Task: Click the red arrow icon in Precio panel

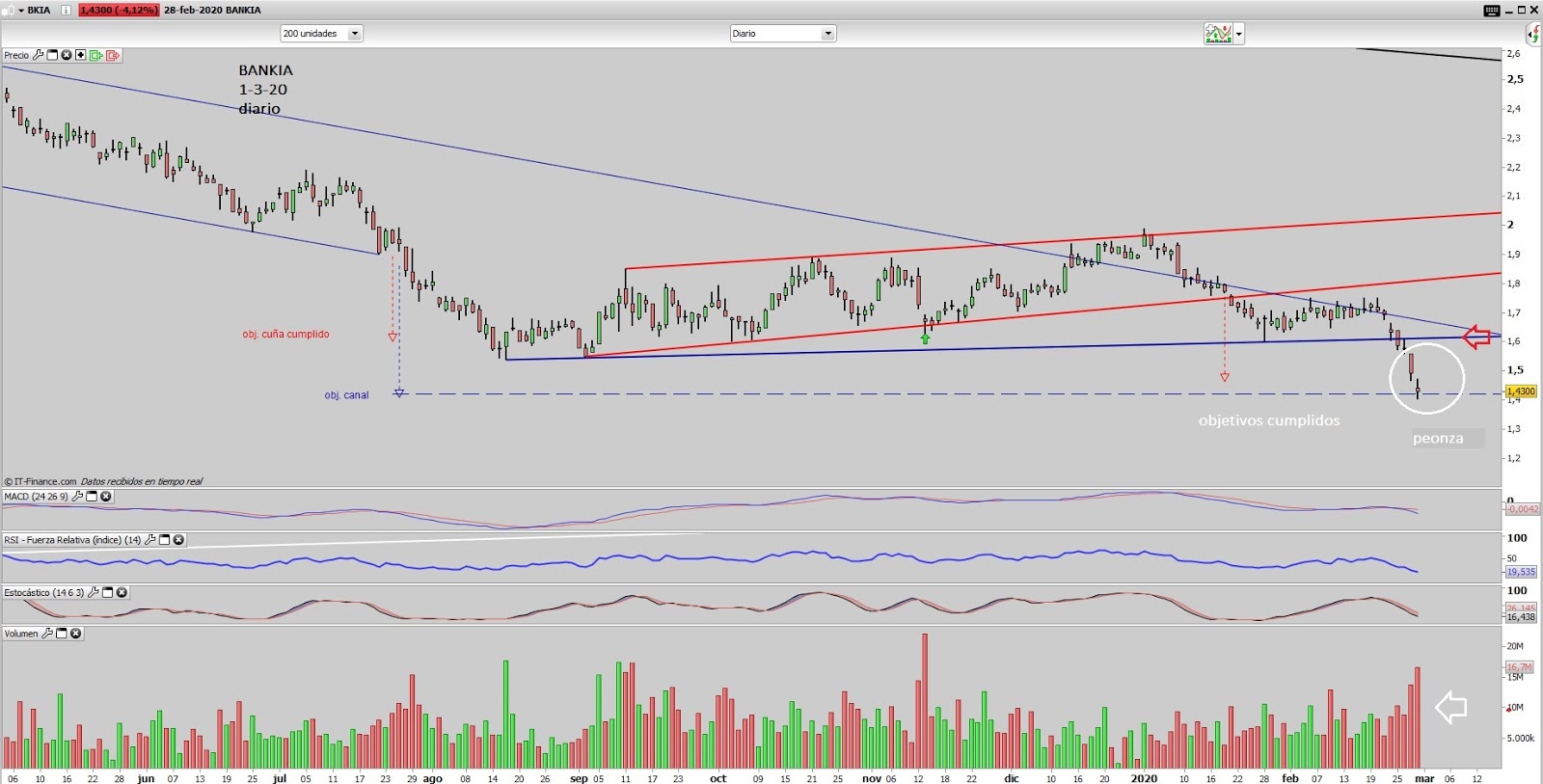Action: coord(113,55)
